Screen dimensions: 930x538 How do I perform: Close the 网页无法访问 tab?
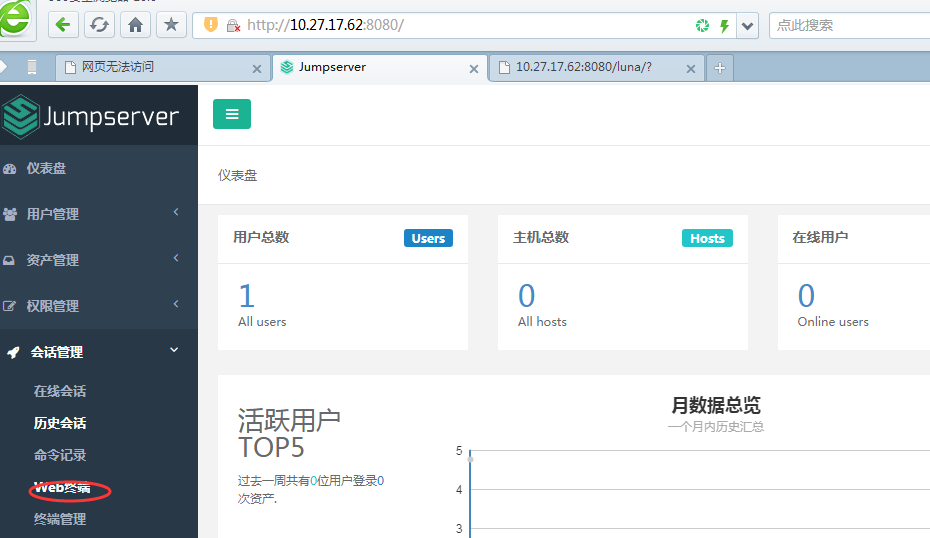[257, 69]
